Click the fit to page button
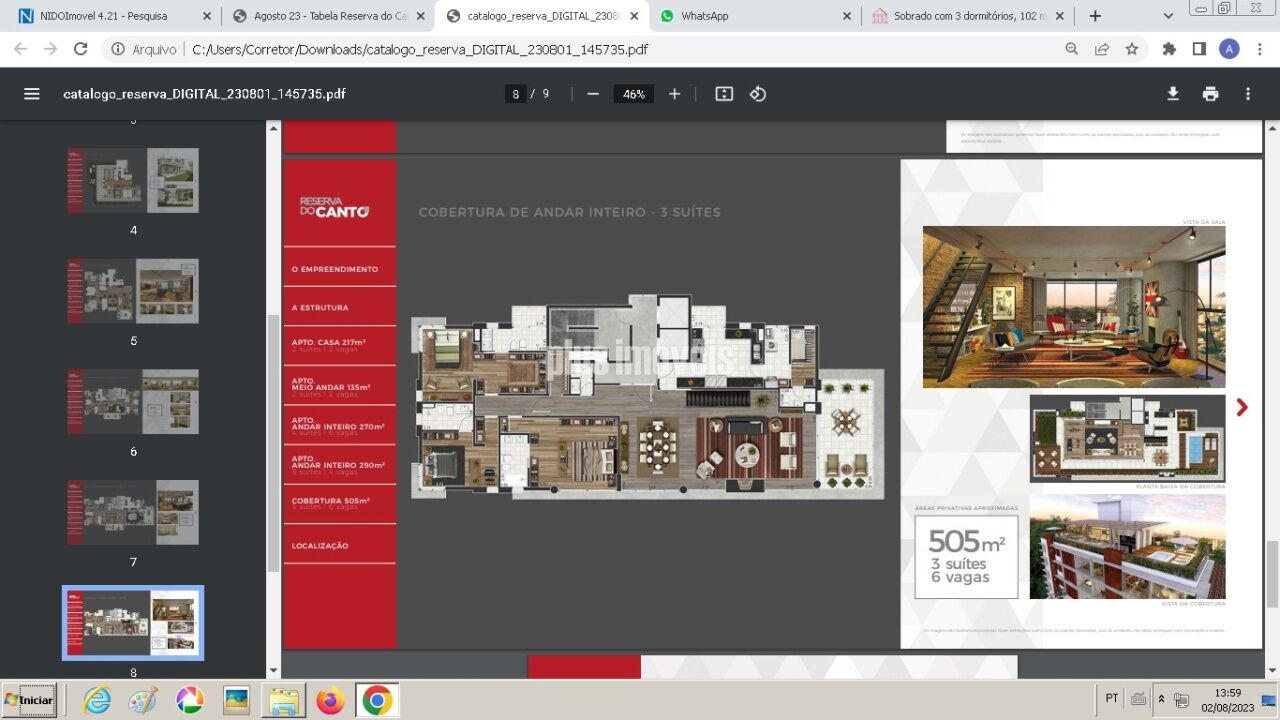The image size is (1280, 720). (724, 94)
